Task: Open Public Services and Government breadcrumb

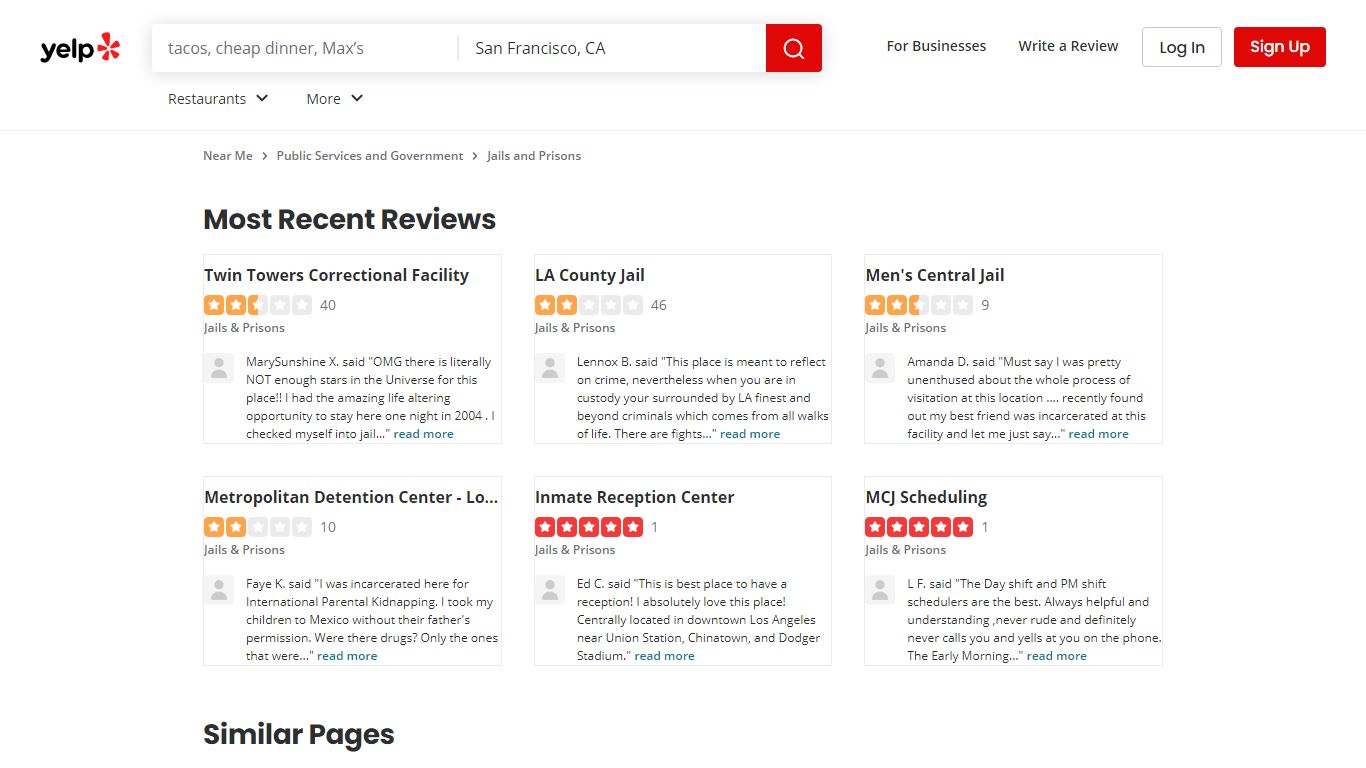Action: [x=370, y=156]
